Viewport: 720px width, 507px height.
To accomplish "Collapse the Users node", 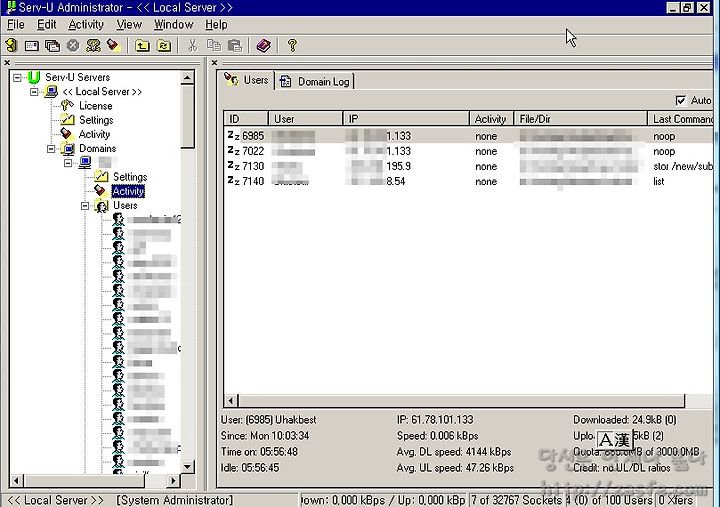I will click(x=85, y=206).
